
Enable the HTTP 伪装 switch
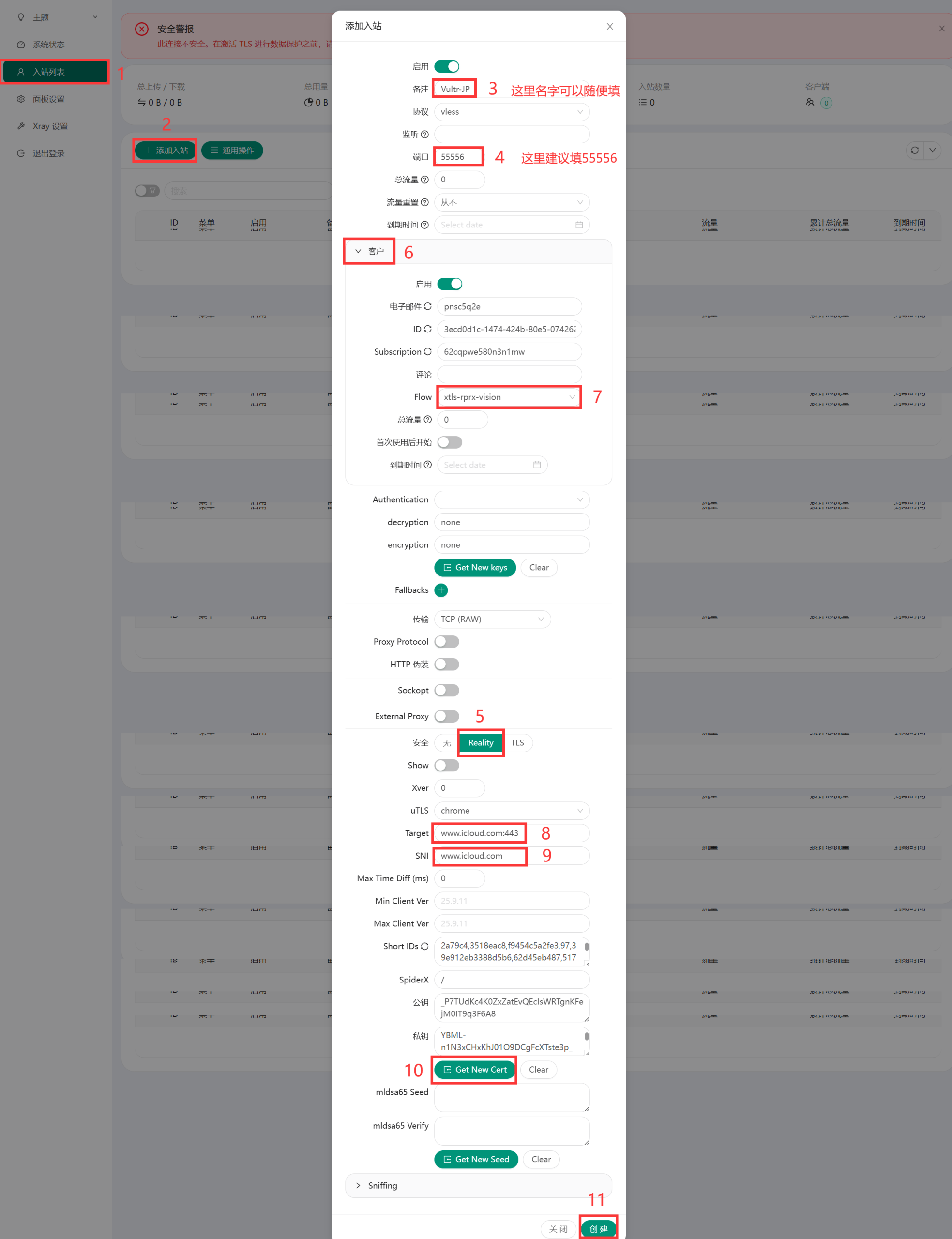pos(447,664)
